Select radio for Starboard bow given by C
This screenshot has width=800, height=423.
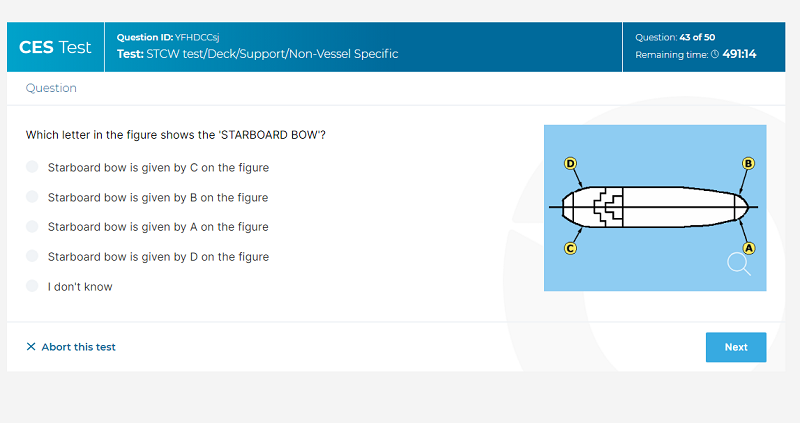(x=32, y=167)
